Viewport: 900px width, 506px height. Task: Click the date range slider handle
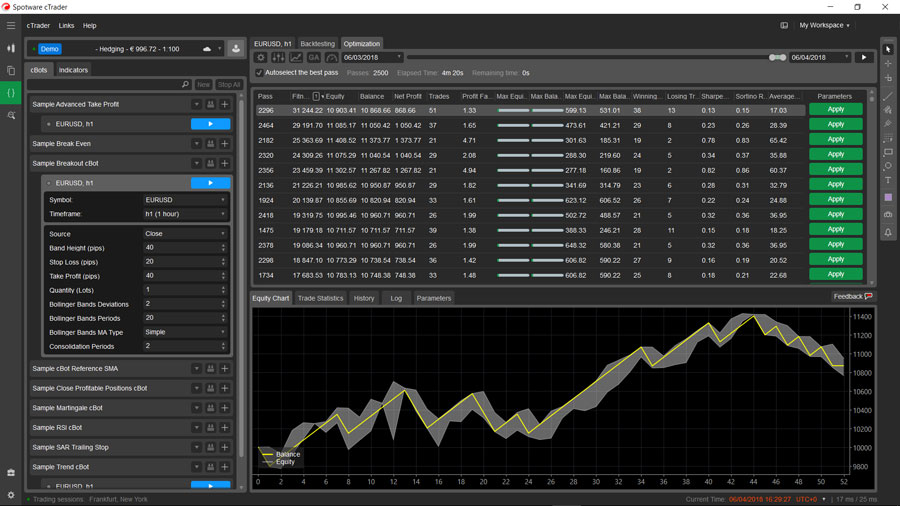778,57
